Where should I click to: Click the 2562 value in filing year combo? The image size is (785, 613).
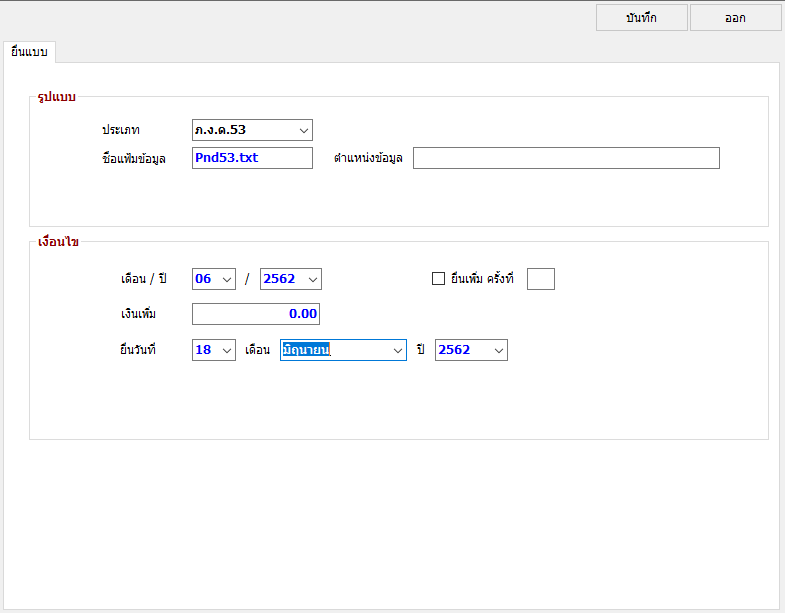click(454, 350)
